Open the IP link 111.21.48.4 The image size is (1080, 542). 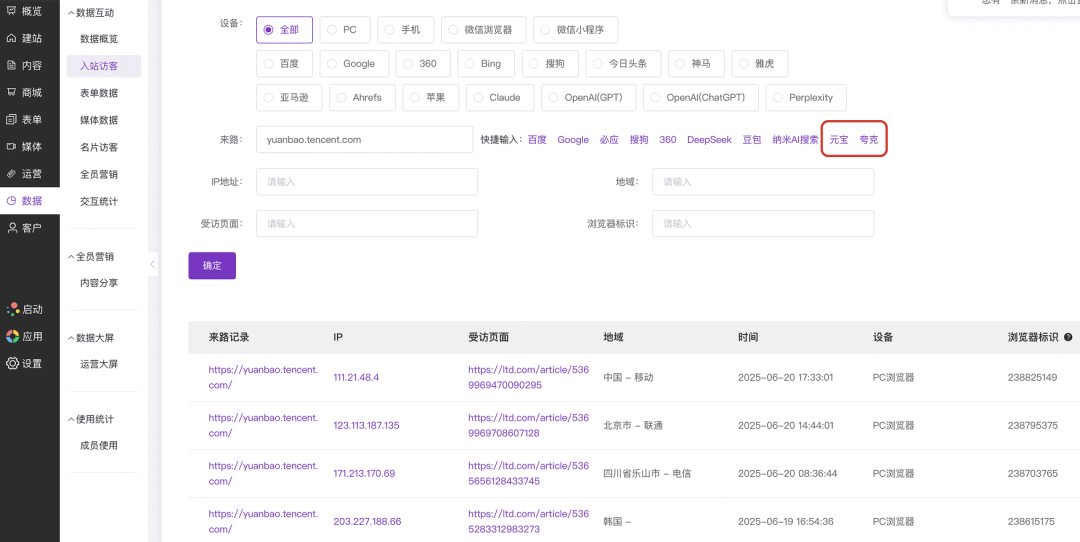(356, 378)
